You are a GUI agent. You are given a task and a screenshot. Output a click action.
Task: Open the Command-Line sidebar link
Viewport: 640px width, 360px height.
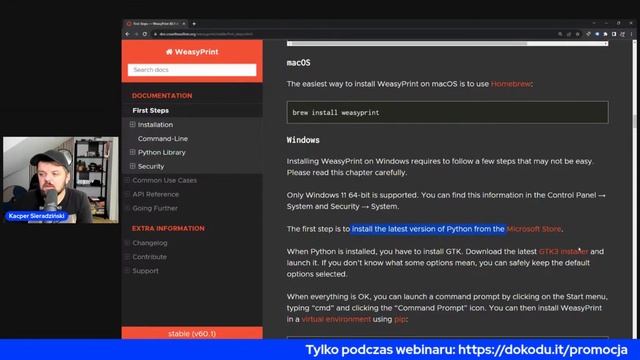click(x=163, y=139)
